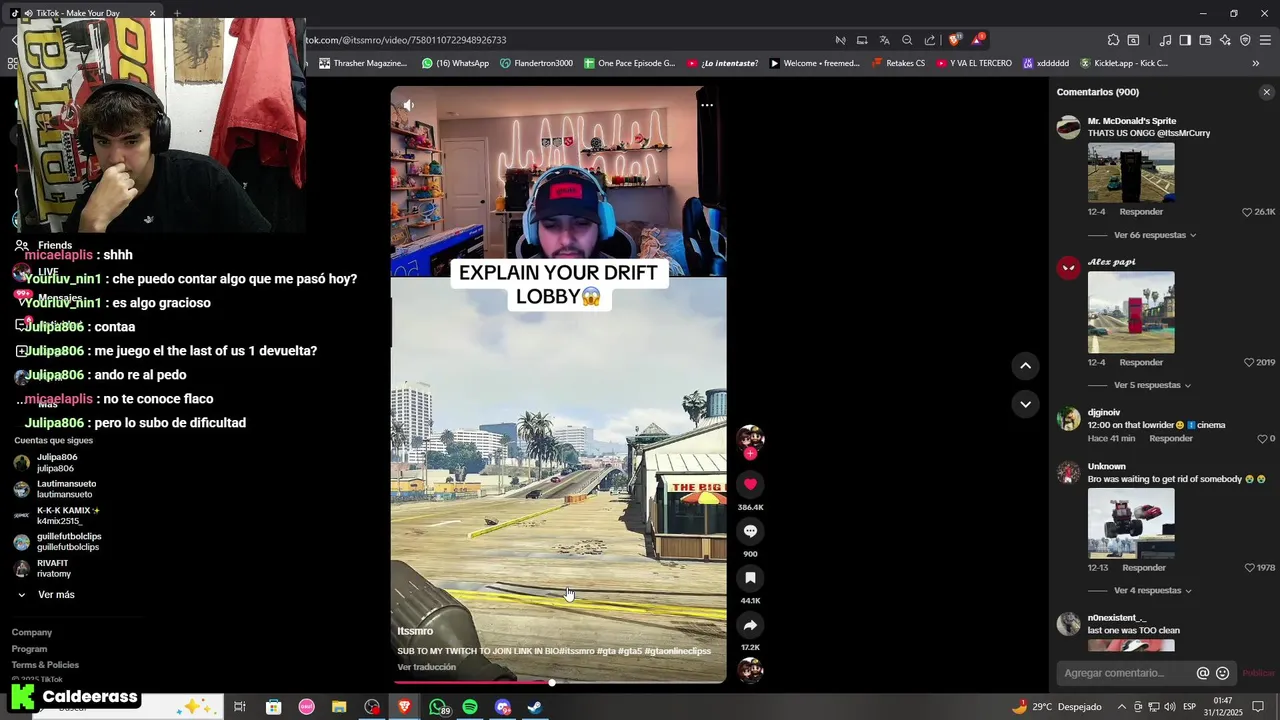The height and width of the screenshot is (720, 1280).
Task: Open Spotify from the taskbar
Action: click(470, 707)
